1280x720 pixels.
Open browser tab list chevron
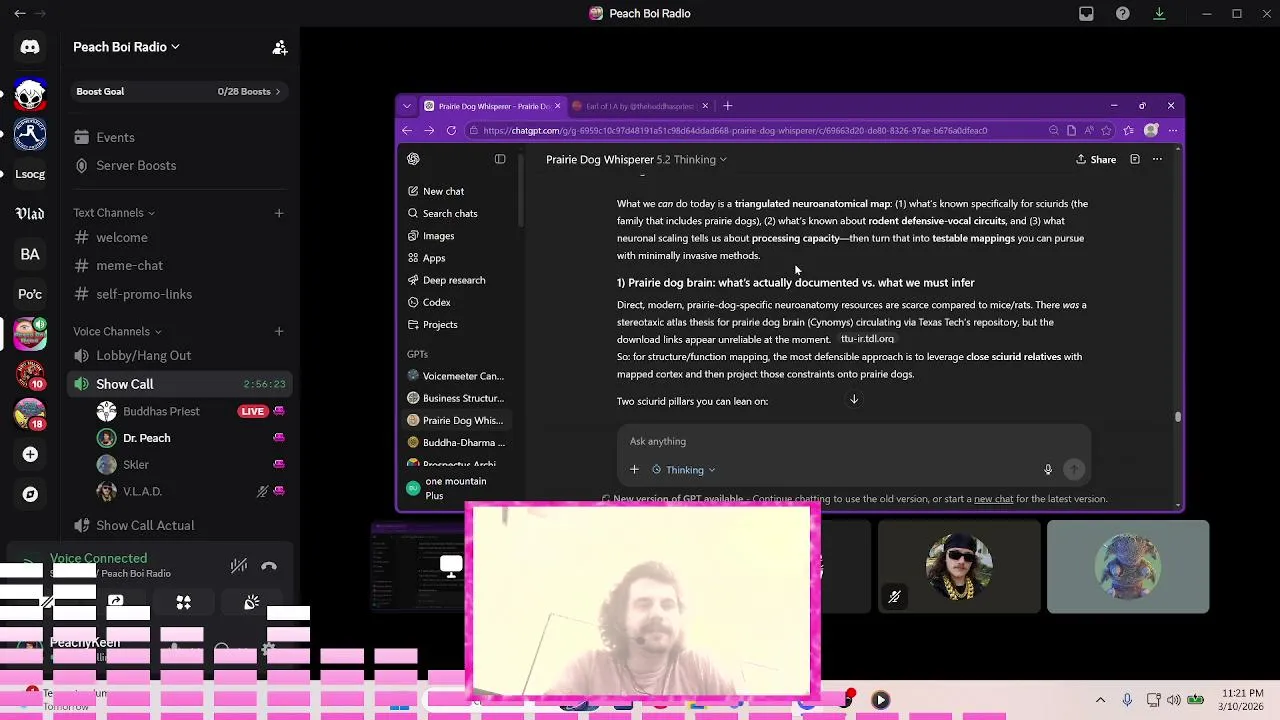(406, 106)
